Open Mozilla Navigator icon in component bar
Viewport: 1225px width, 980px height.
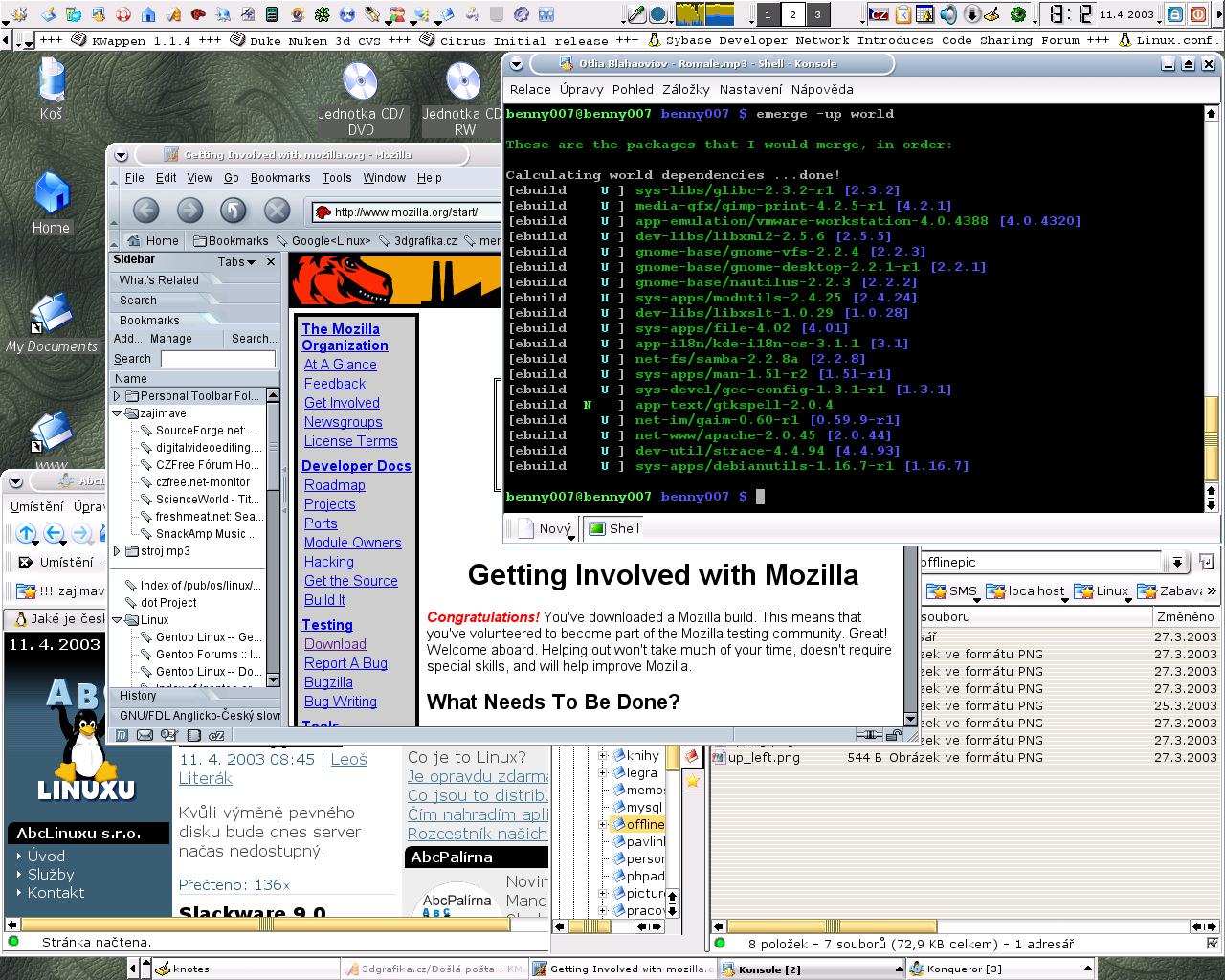pos(122,736)
